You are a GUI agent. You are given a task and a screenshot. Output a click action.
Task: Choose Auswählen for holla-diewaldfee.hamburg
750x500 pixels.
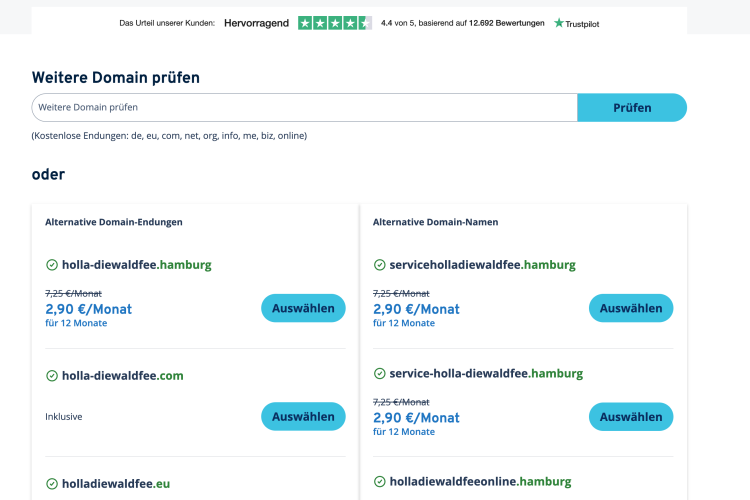click(x=303, y=308)
